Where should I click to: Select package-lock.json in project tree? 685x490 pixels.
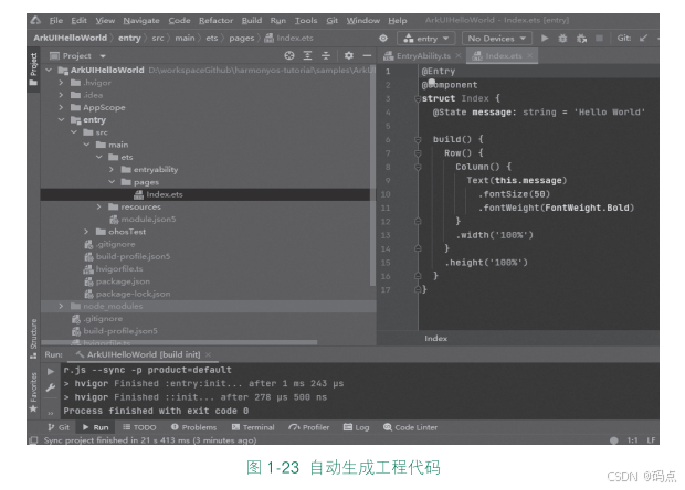point(133,294)
